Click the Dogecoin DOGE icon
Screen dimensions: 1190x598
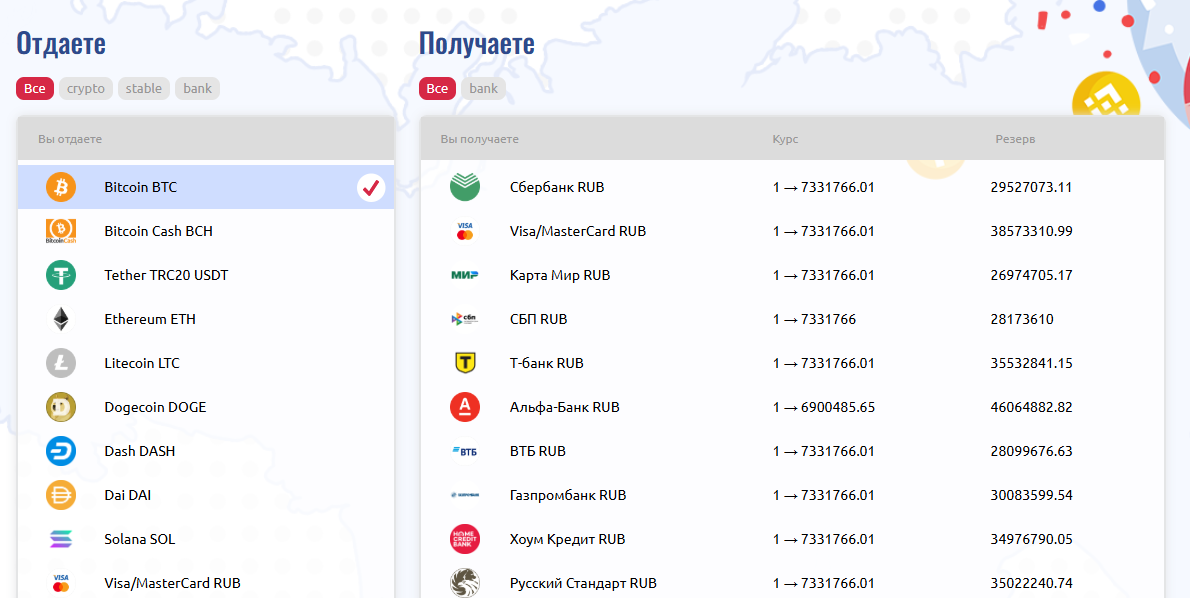(61, 407)
